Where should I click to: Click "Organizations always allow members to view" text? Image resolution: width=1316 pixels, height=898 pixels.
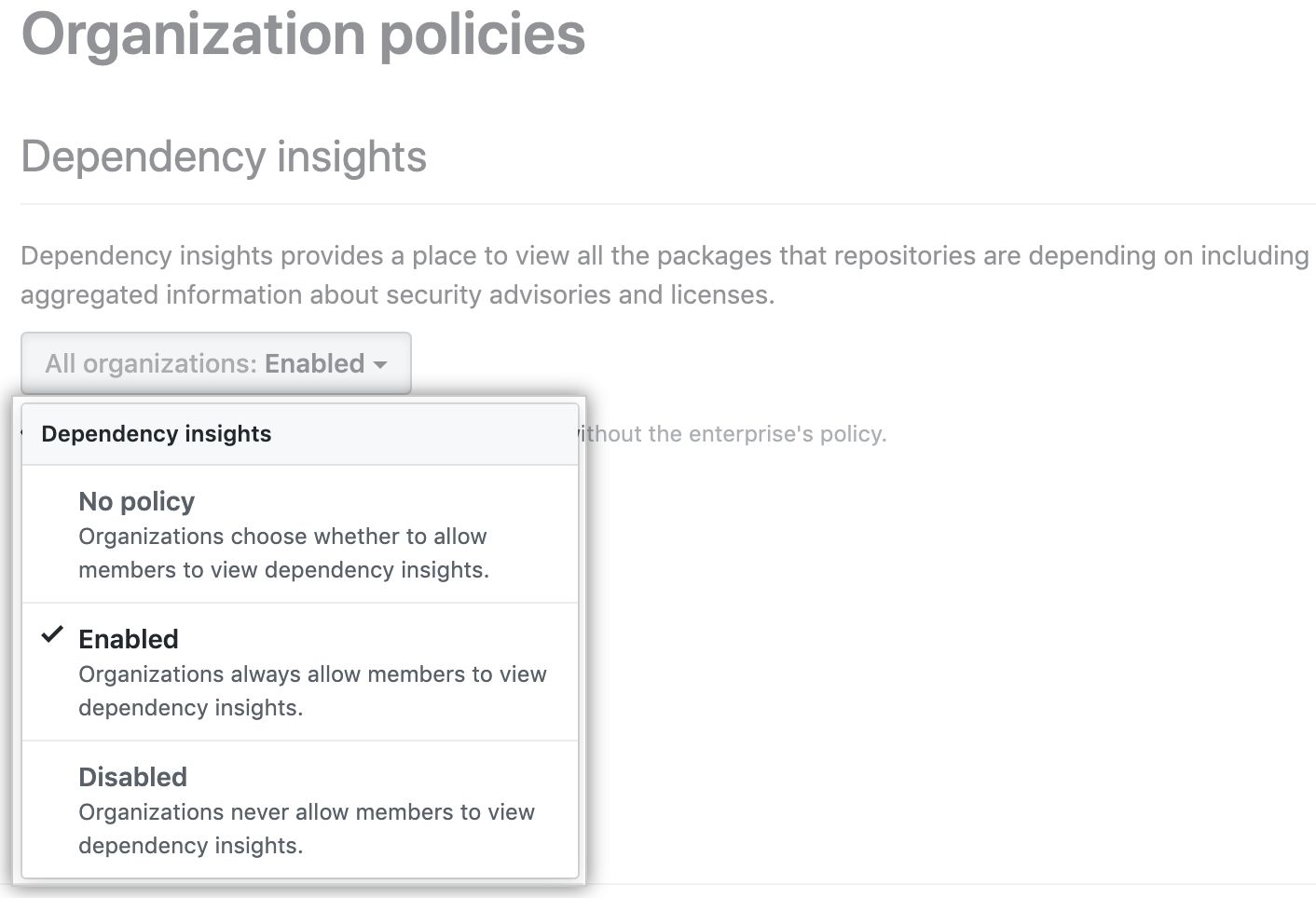[x=312, y=674]
